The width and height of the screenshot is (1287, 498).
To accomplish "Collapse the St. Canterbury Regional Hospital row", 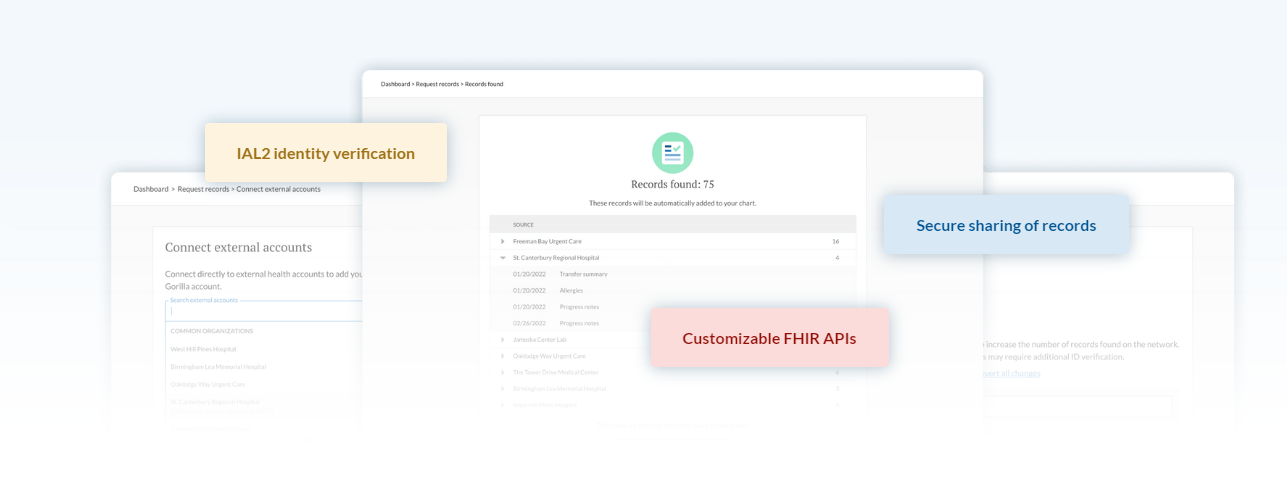I will point(503,257).
